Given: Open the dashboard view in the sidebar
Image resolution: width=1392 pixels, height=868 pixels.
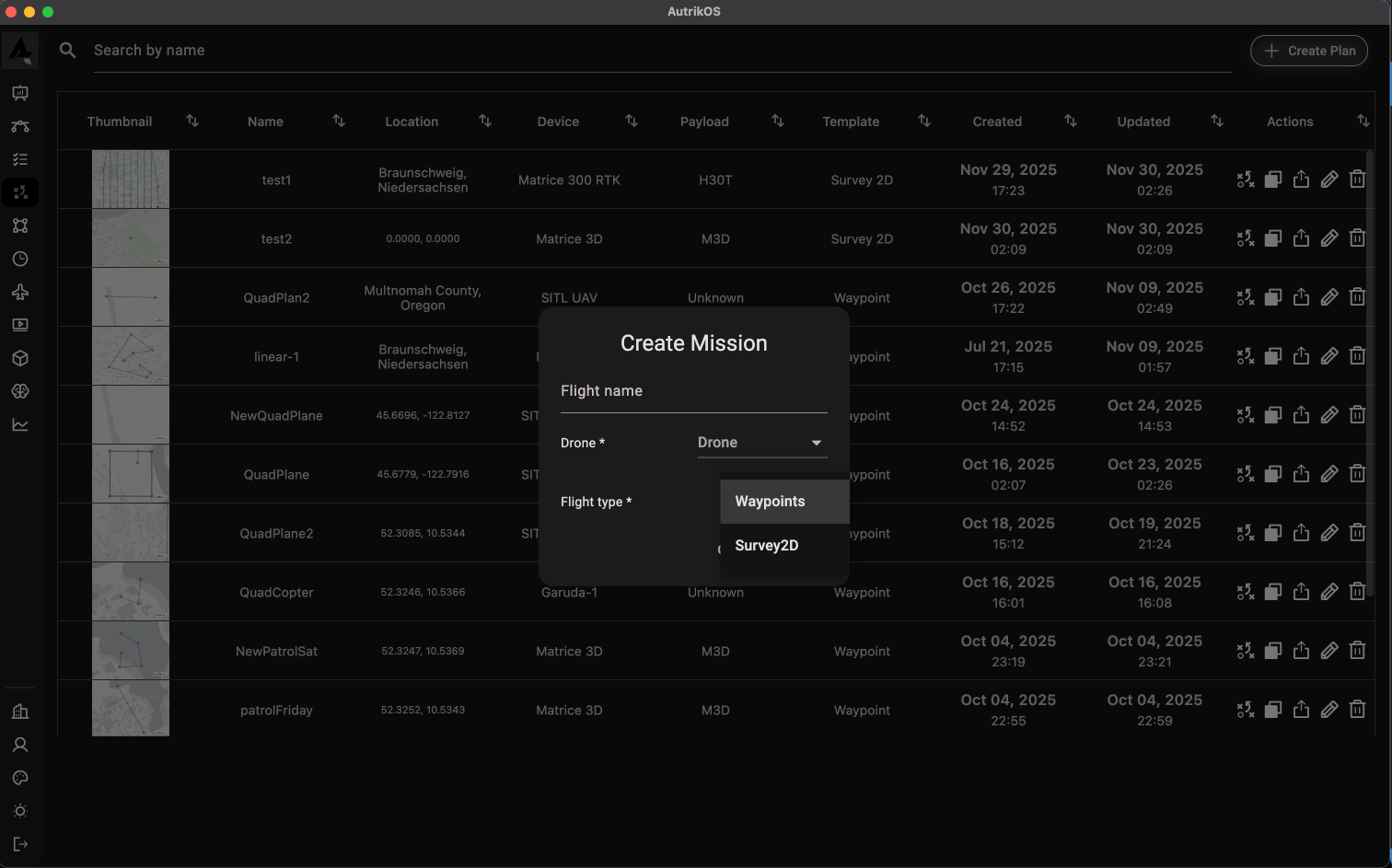Looking at the screenshot, I should tap(20, 92).
